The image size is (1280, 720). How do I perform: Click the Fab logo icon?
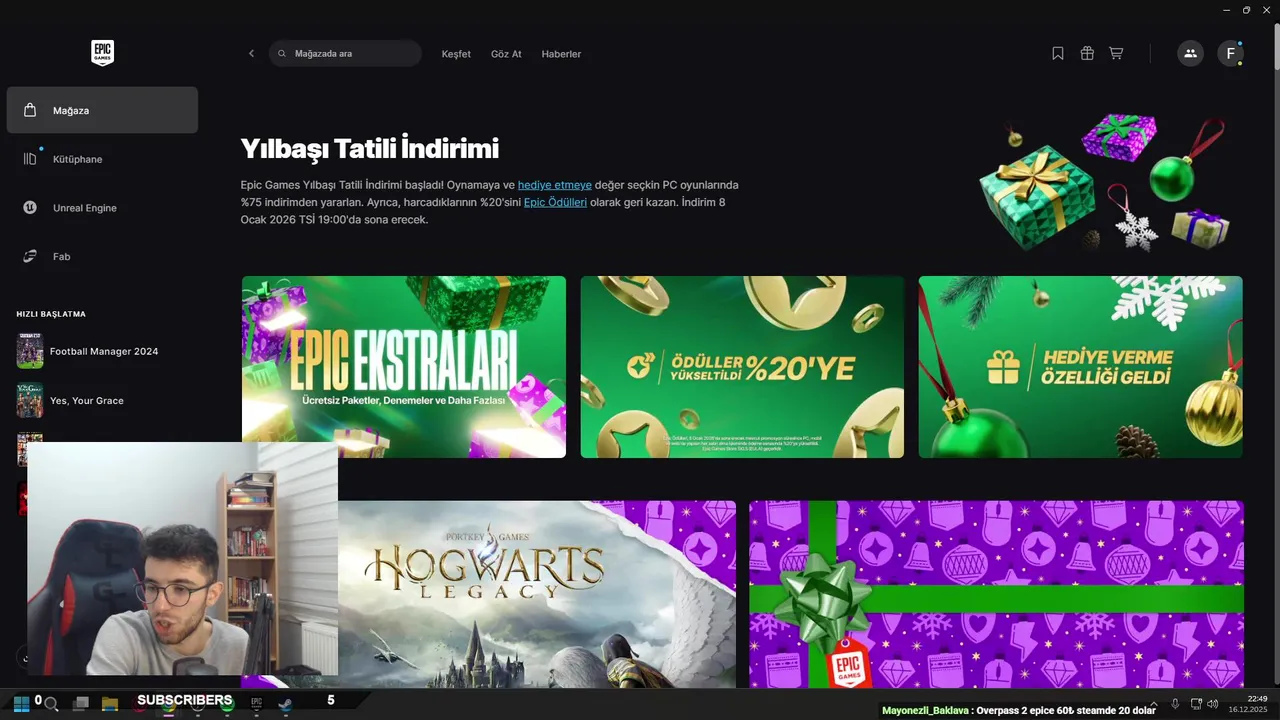pos(30,257)
